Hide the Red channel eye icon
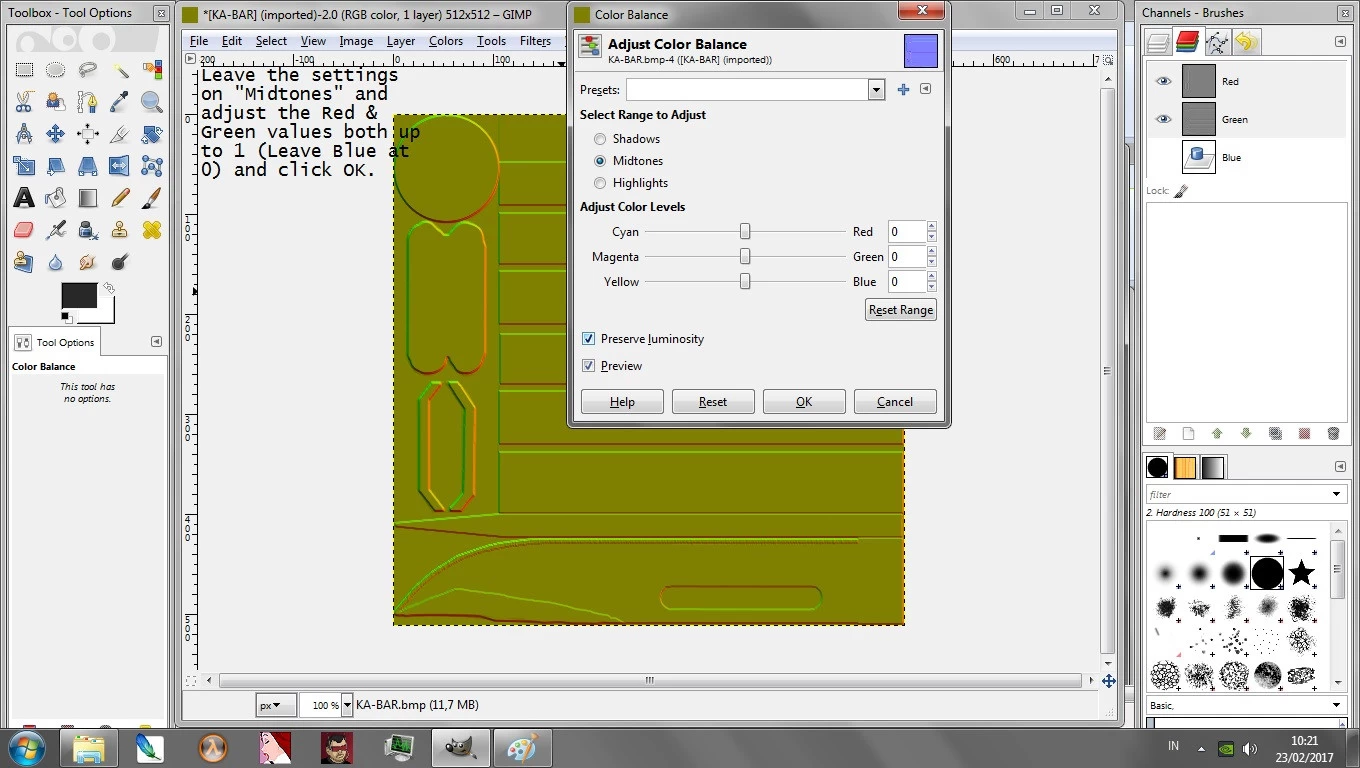 [1163, 81]
